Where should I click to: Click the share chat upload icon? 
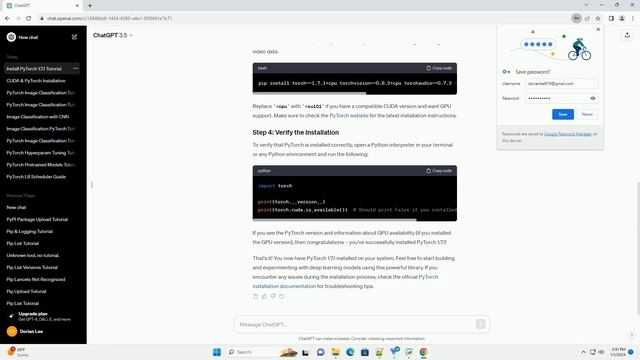(627, 36)
